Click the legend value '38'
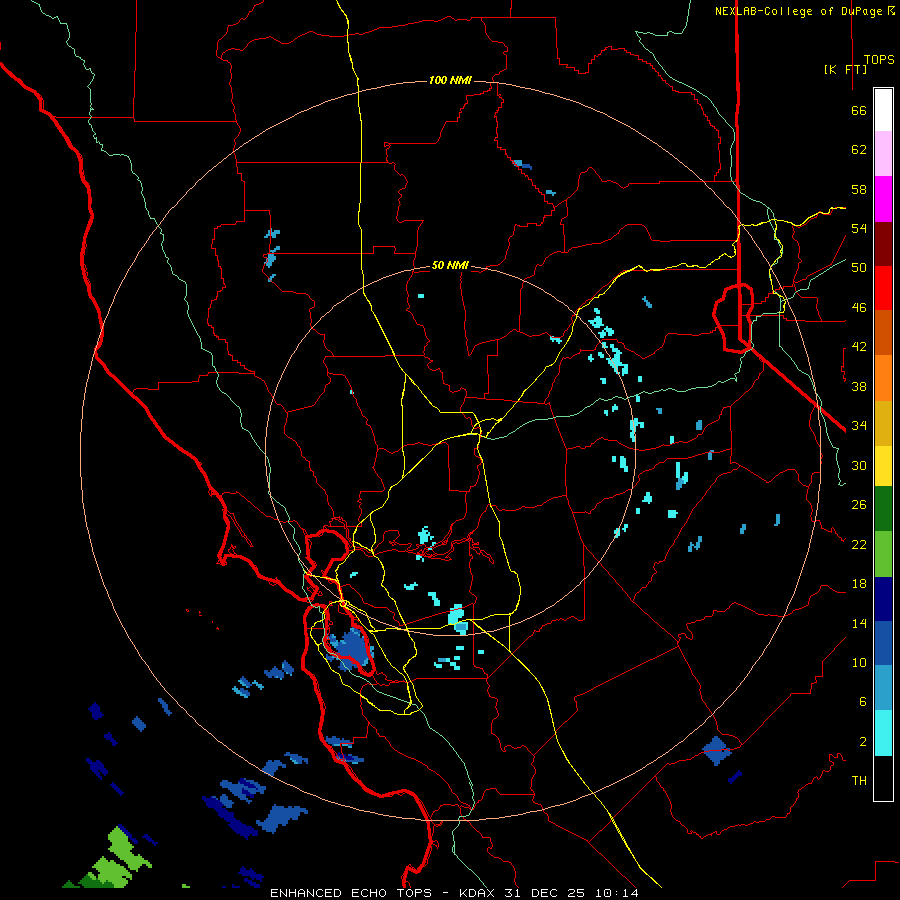Screen dimensions: 900x900 tap(859, 387)
